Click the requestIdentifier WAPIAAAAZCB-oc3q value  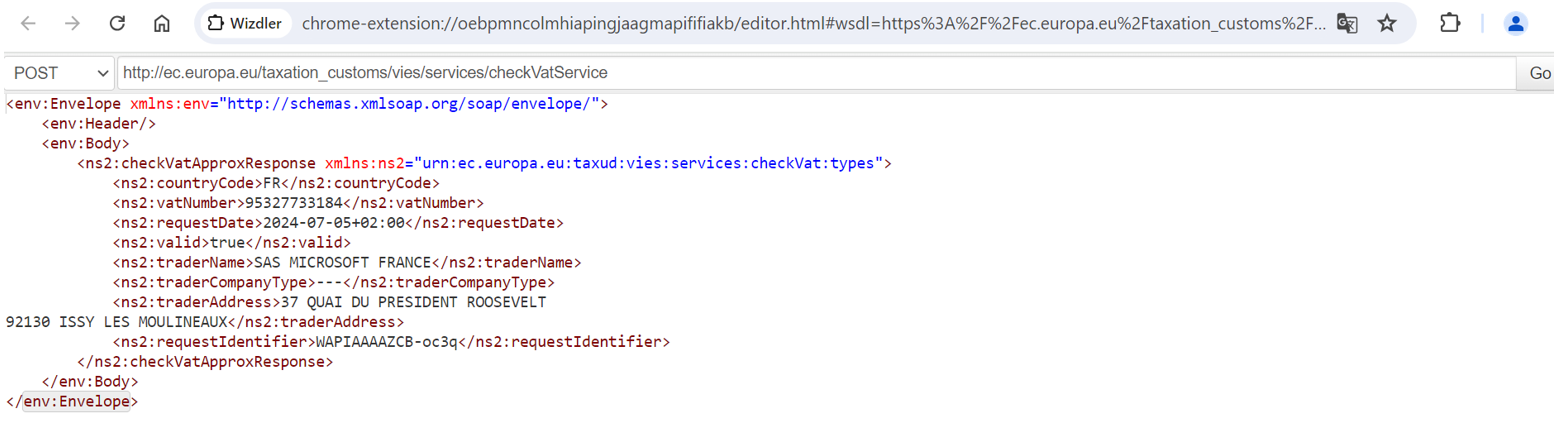point(385,342)
